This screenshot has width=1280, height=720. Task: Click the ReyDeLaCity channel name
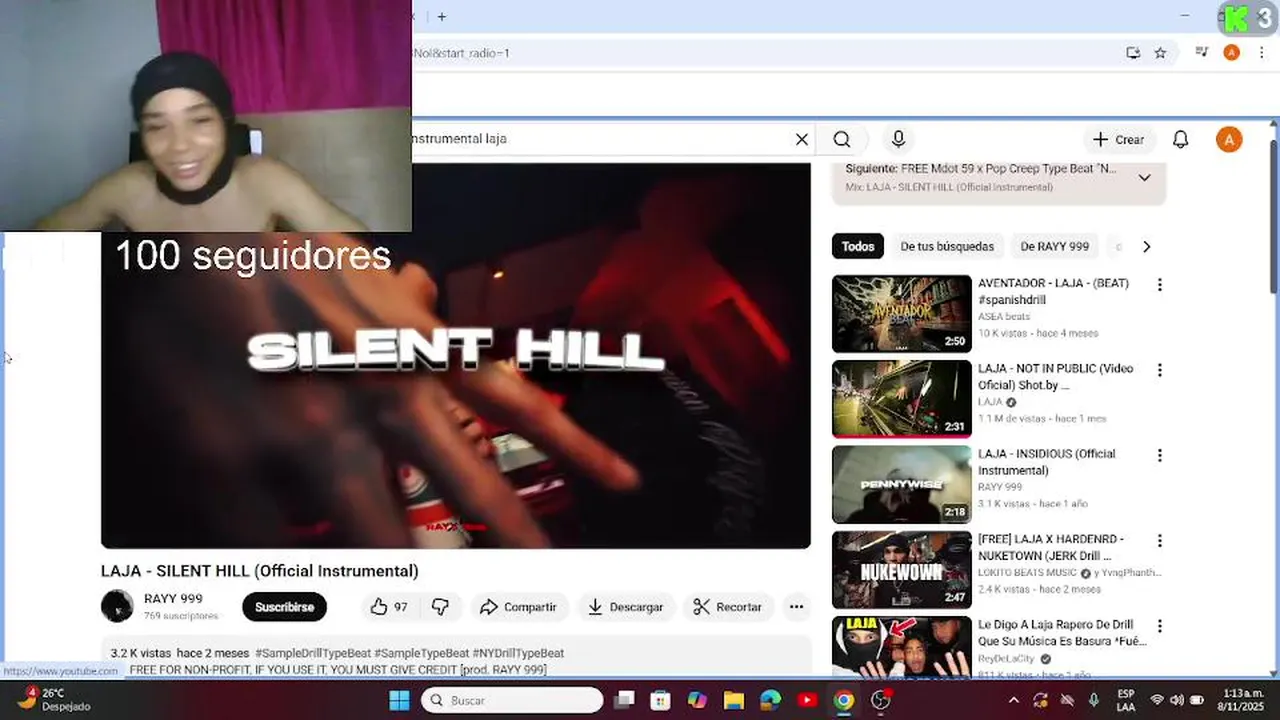click(1008, 659)
